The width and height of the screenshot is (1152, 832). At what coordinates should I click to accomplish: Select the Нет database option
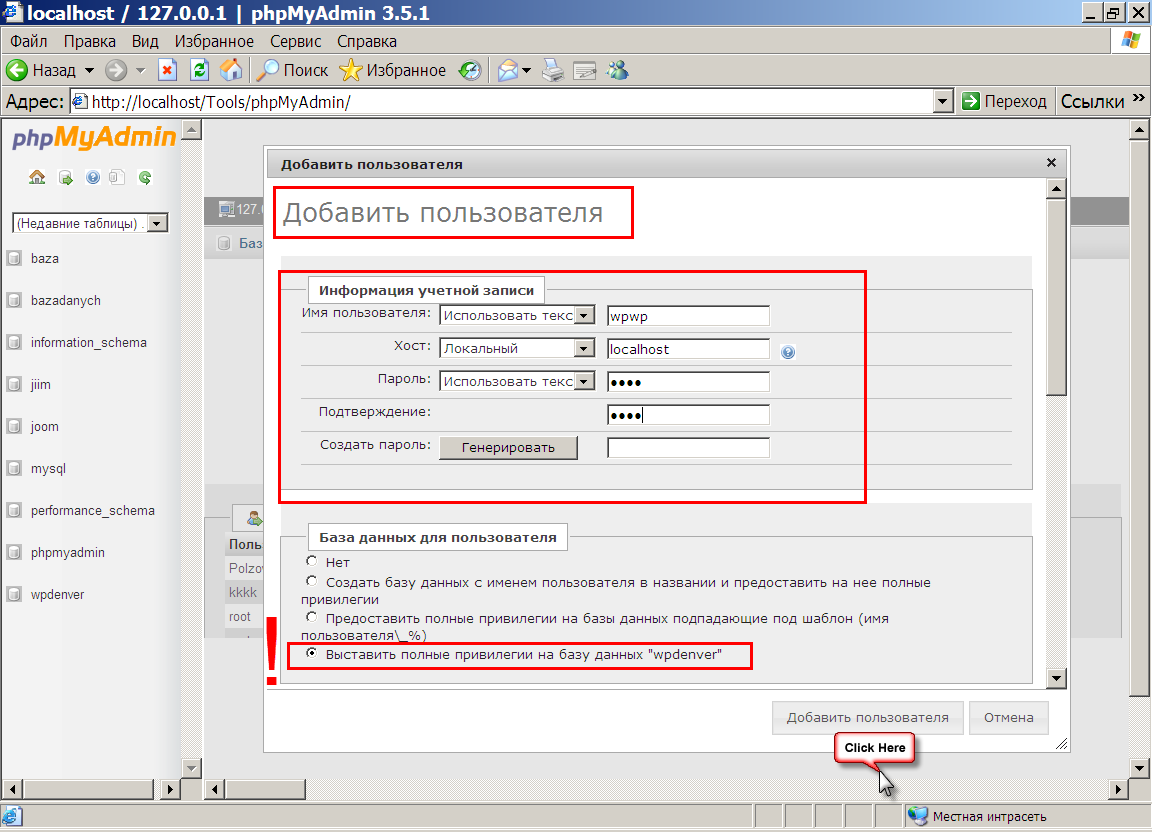pyautogui.click(x=312, y=561)
